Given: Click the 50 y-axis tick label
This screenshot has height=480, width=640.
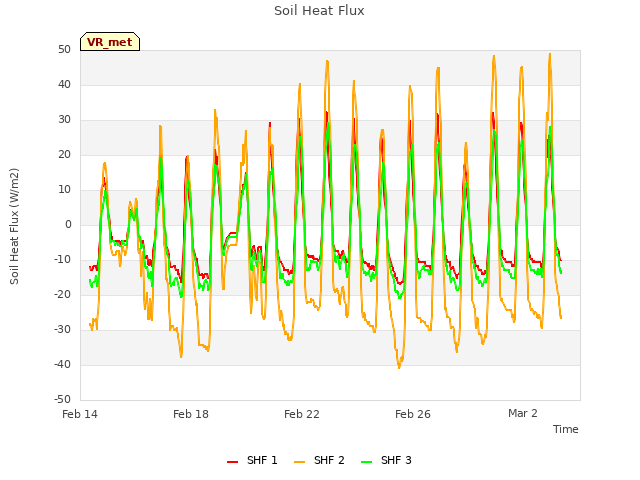Looking at the screenshot, I should tap(64, 49).
